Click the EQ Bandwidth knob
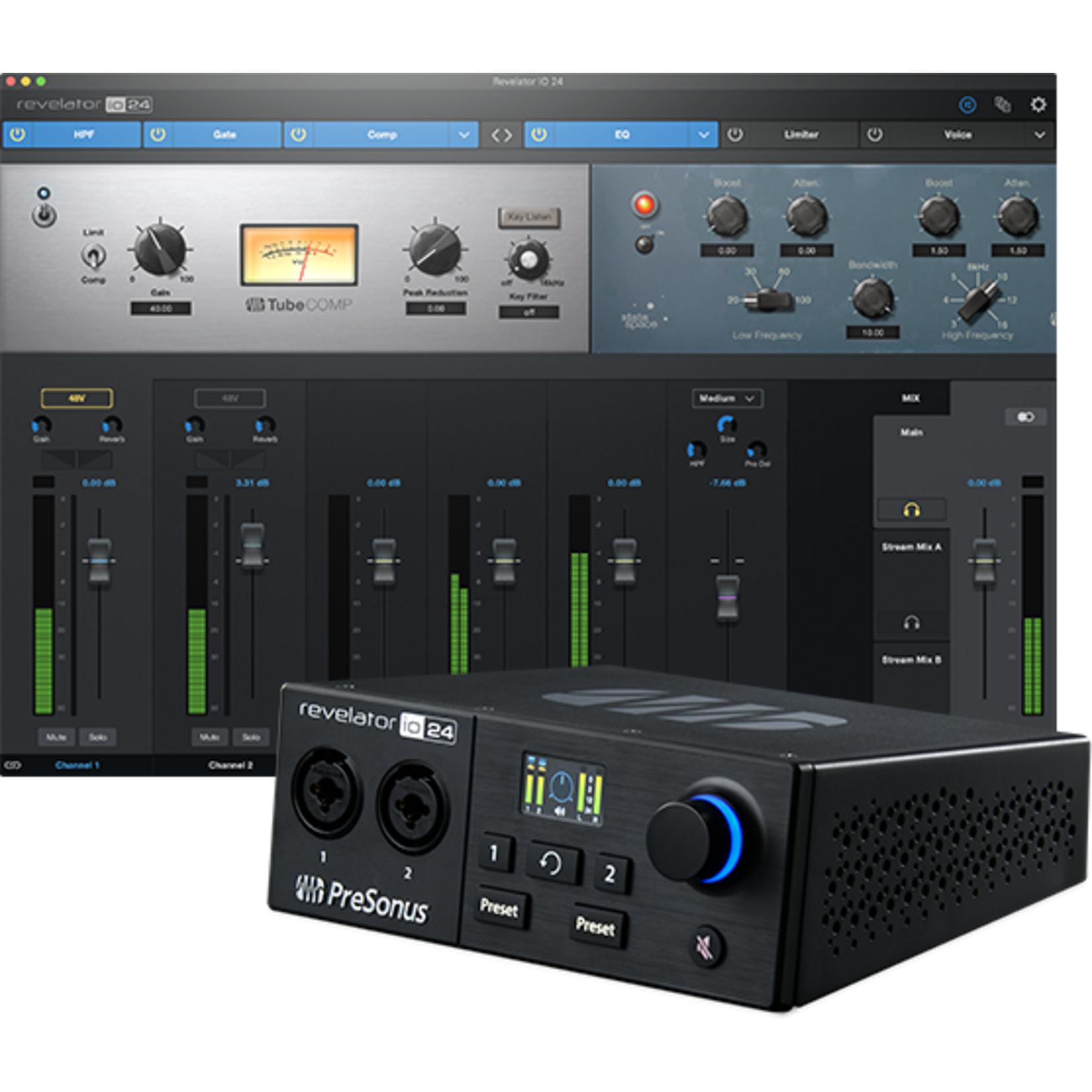1092x1092 pixels. pos(873,297)
